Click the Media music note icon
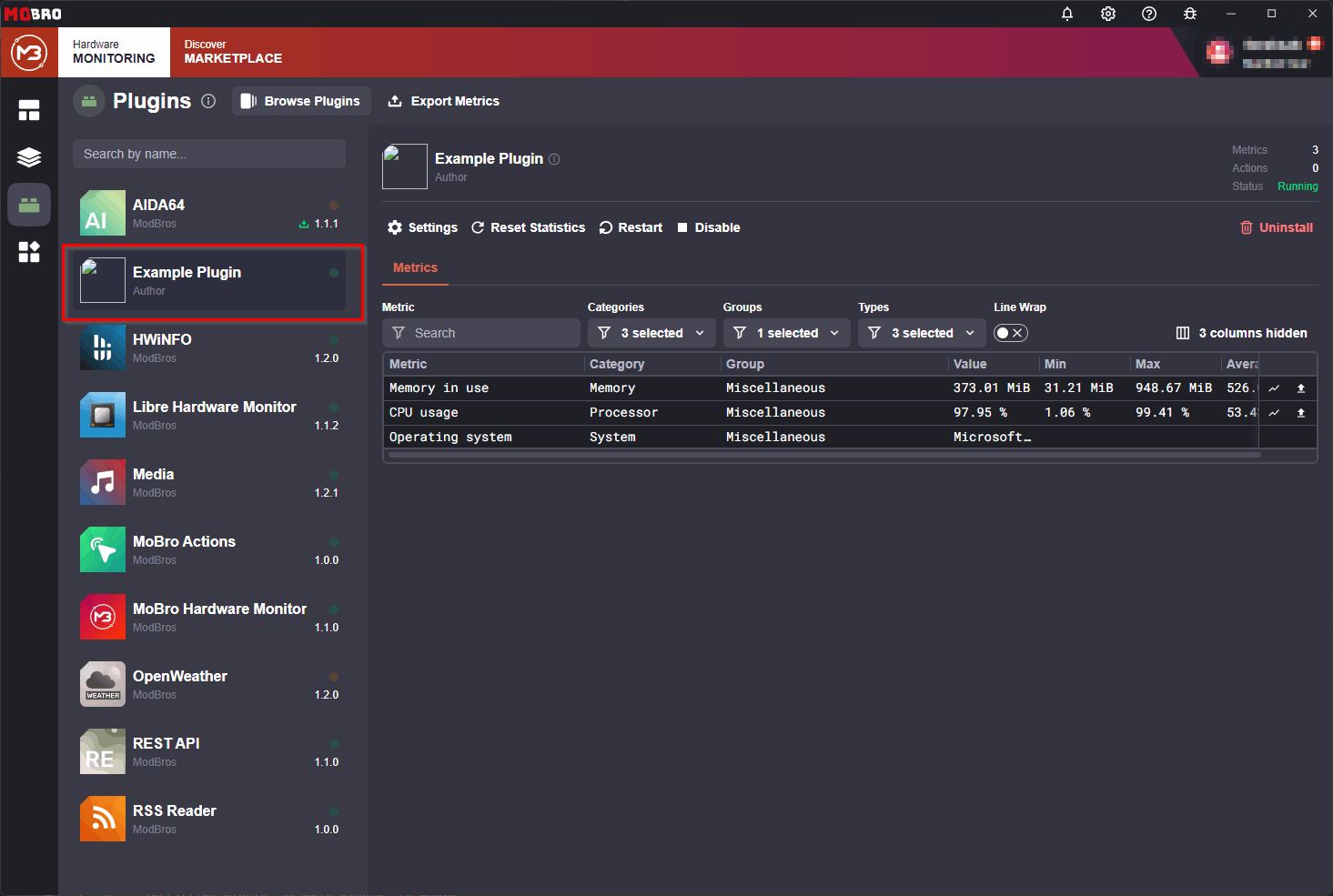The height and width of the screenshot is (896, 1333). point(103,482)
